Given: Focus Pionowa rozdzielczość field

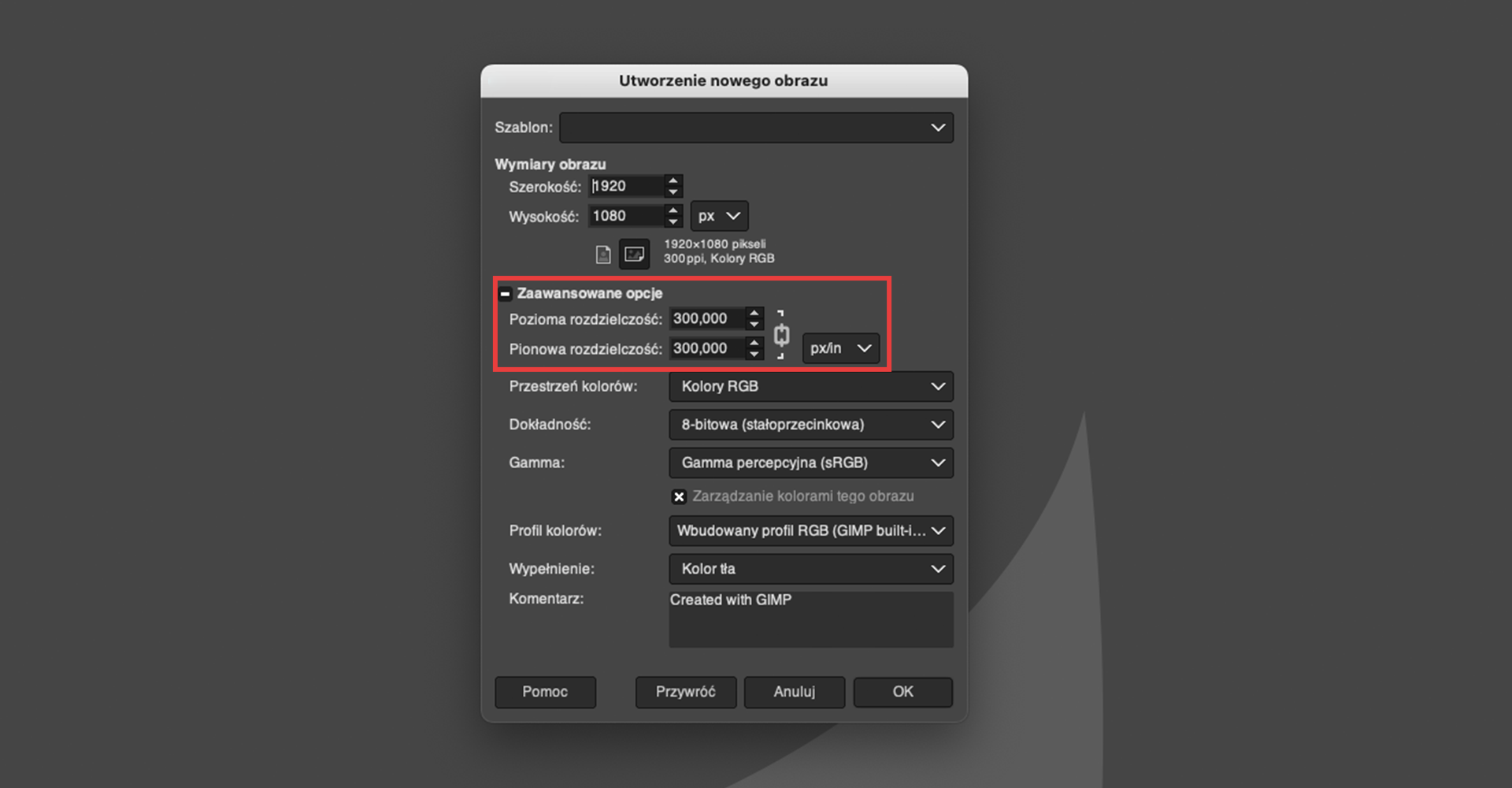Looking at the screenshot, I should coord(706,348).
